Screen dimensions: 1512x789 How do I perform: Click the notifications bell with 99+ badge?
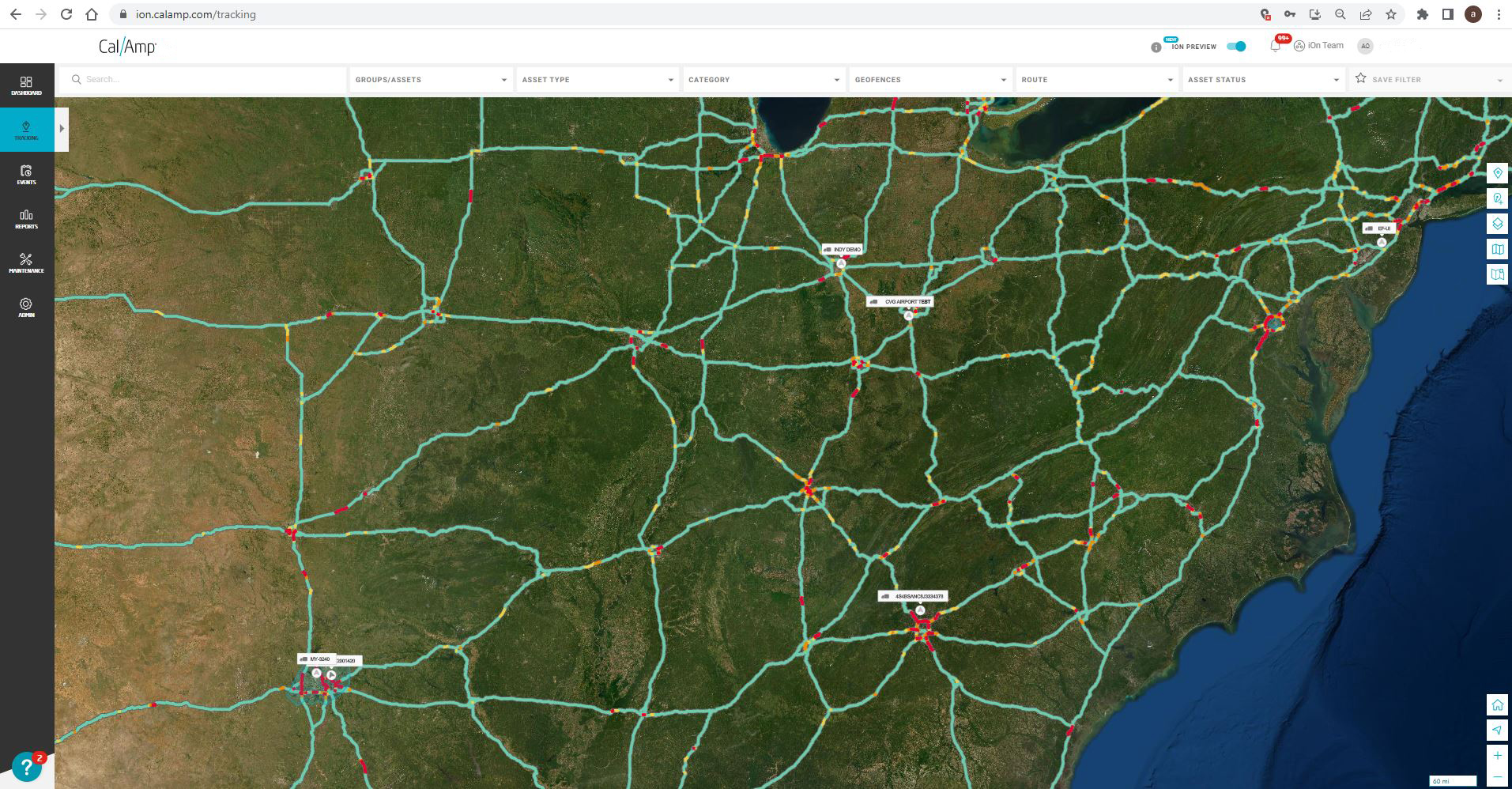(x=1275, y=46)
